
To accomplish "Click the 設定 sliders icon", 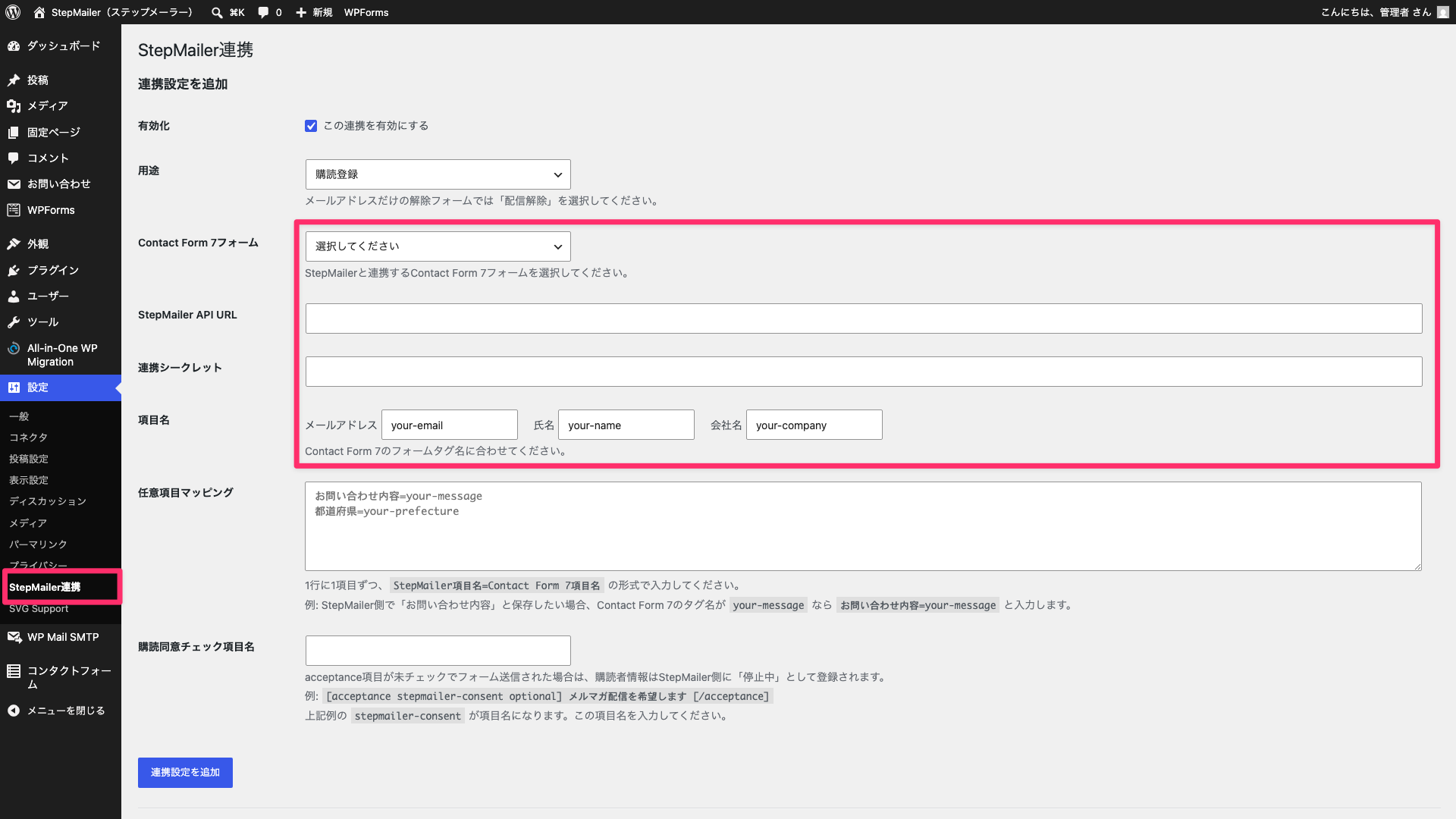I will [x=14, y=388].
